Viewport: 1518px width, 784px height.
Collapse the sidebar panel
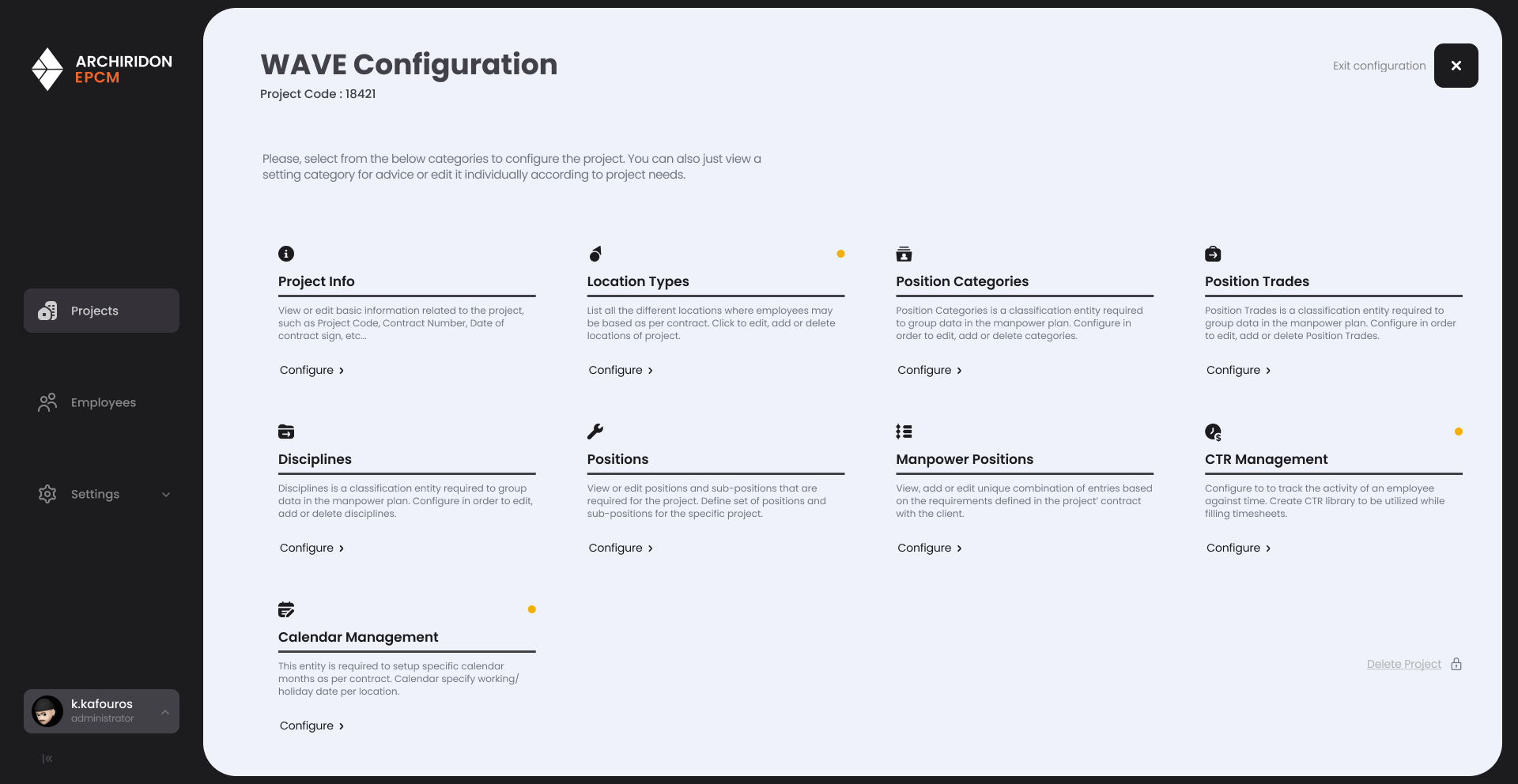click(x=47, y=759)
